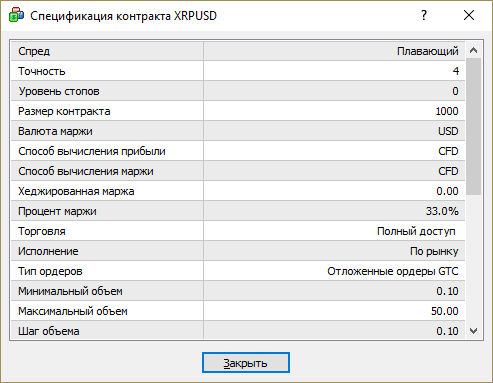The height and width of the screenshot is (383, 493).
Task: Select the Плавающий value
Action: click(x=428, y=51)
